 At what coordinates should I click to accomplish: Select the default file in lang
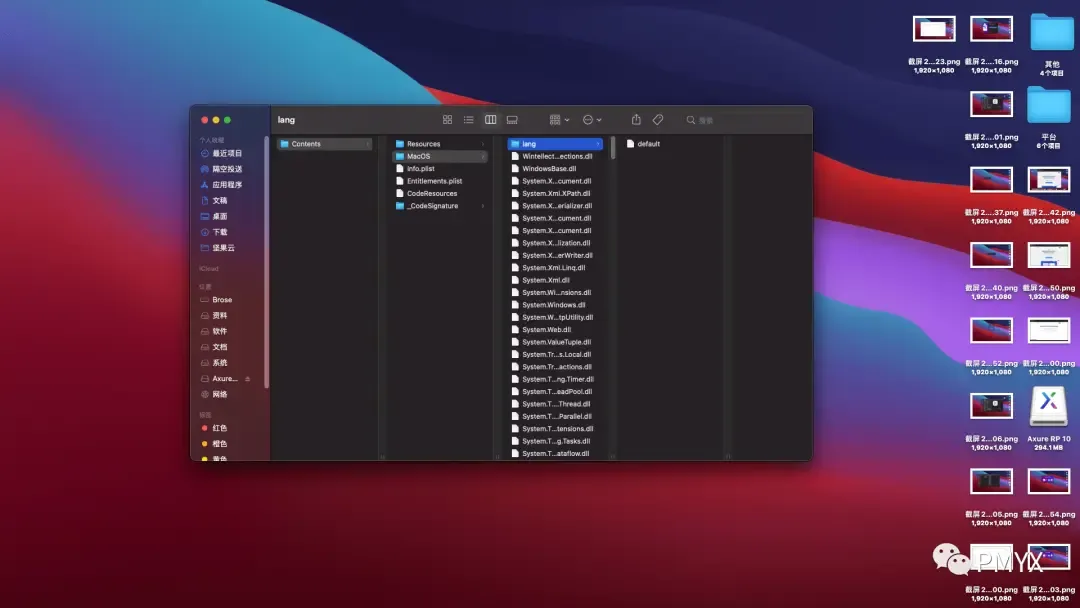click(648, 144)
